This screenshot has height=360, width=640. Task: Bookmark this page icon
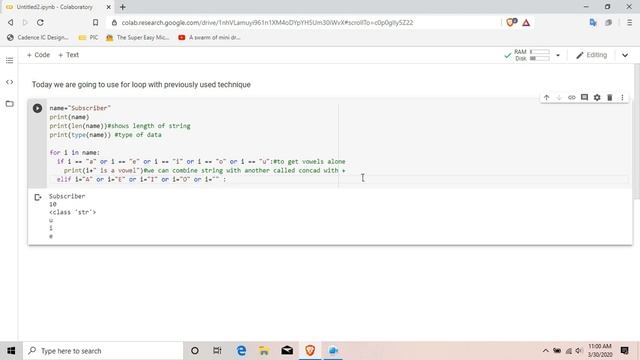point(95,22)
